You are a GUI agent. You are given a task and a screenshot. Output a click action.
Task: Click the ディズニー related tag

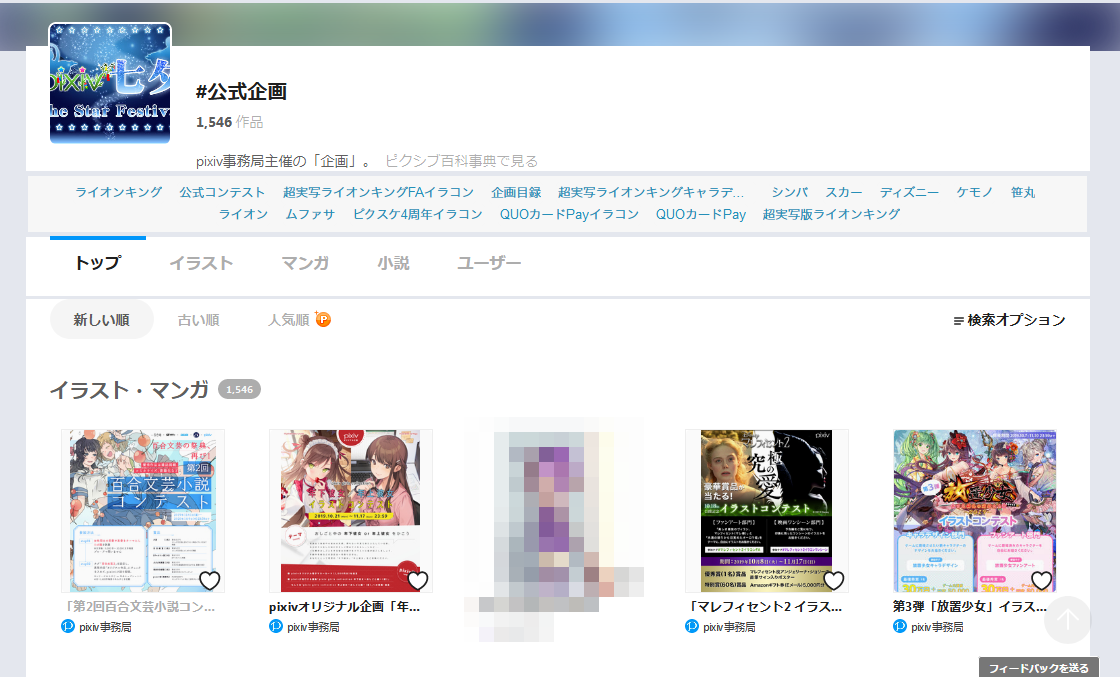point(909,192)
